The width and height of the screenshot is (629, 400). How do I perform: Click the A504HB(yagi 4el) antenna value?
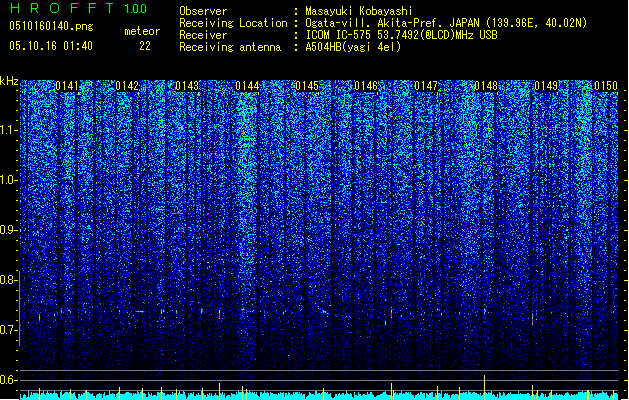point(353,47)
